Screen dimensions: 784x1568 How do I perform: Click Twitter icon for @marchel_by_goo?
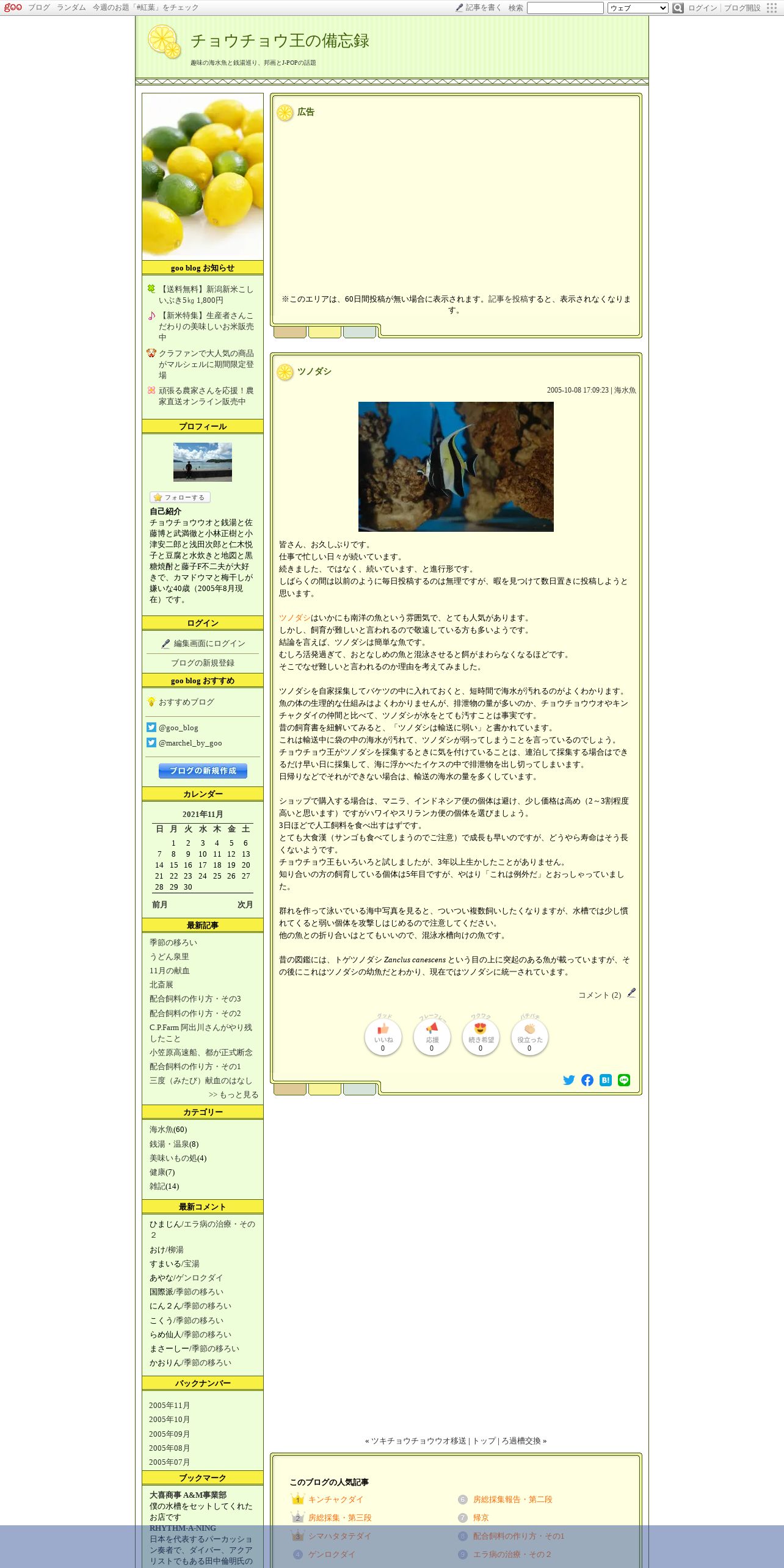pos(151,742)
